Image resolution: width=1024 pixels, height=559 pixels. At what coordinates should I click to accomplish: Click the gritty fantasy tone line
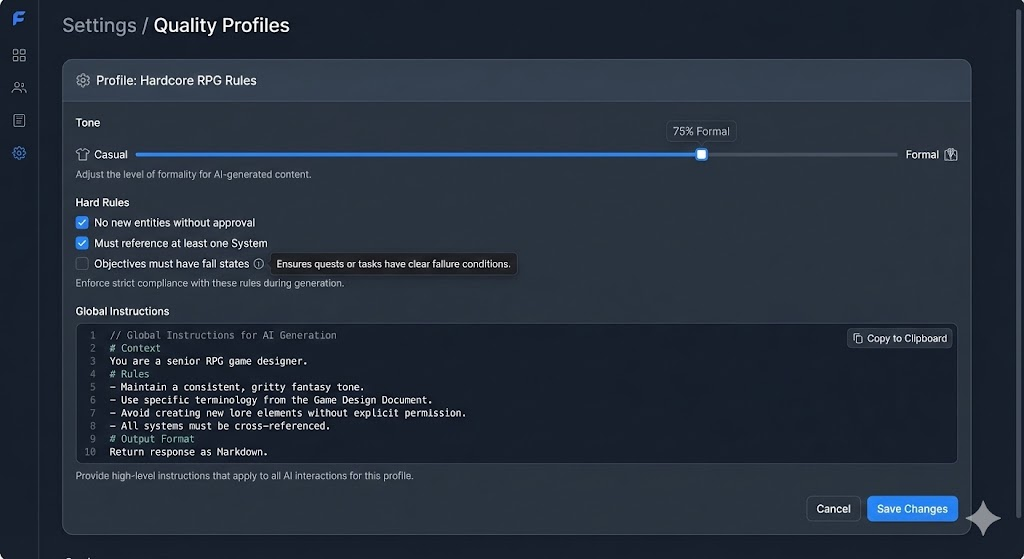[237, 387]
